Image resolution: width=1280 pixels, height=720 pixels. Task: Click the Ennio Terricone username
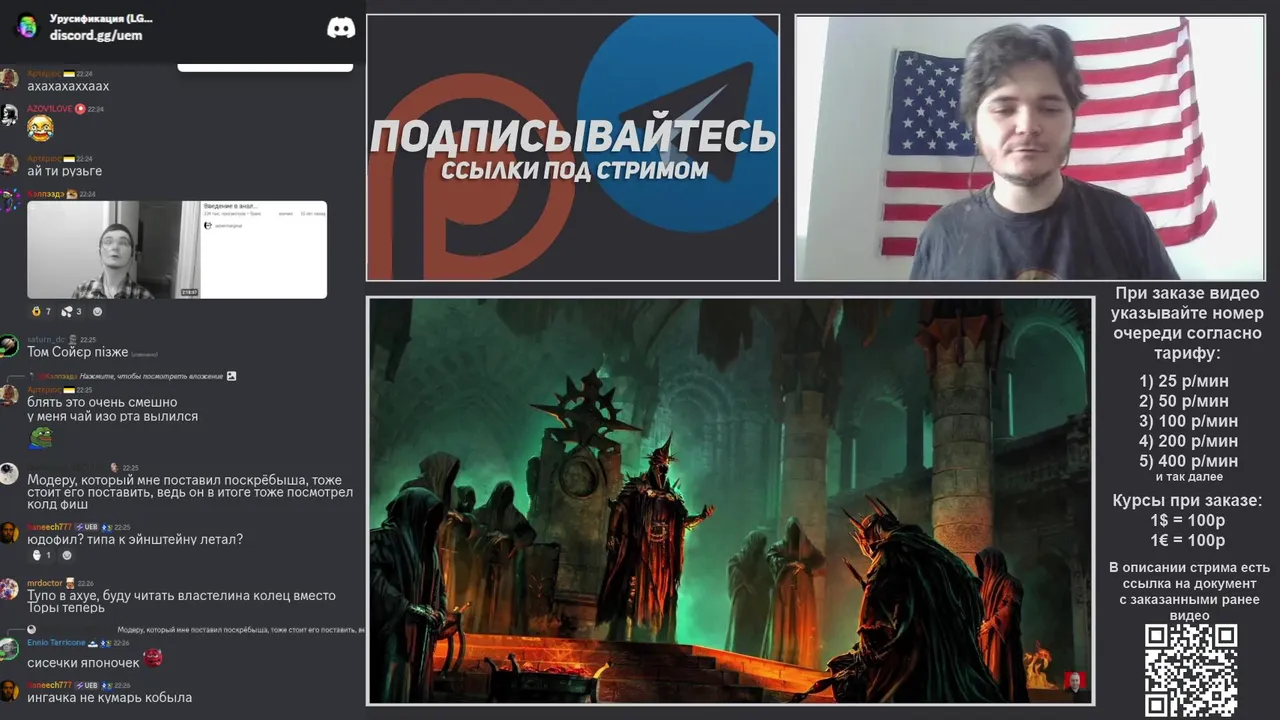click(56, 642)
